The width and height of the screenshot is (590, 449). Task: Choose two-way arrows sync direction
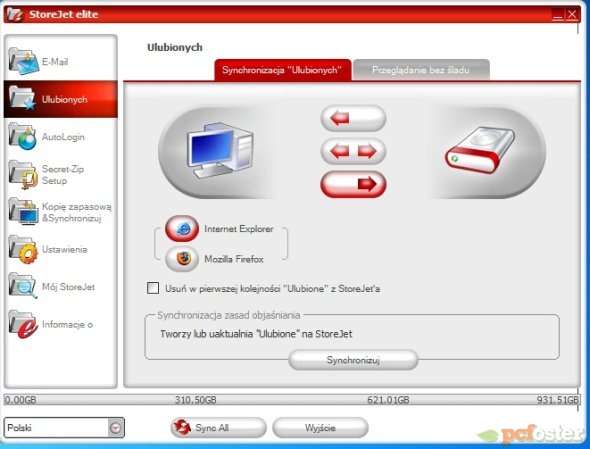pos(353,151)
